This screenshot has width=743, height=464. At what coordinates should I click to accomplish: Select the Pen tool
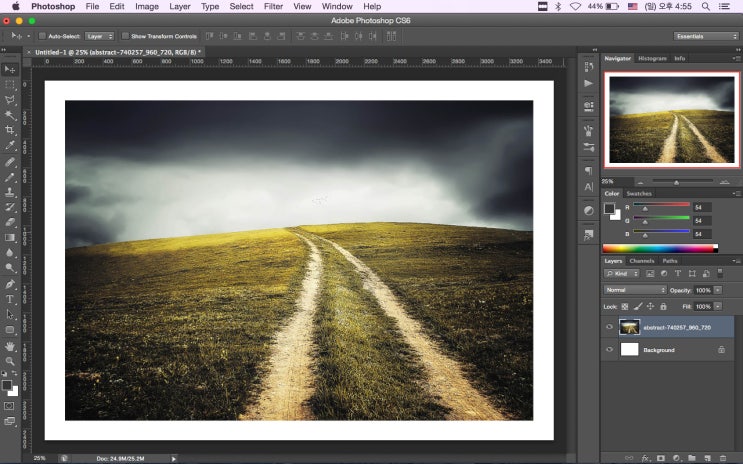(10, 284)
